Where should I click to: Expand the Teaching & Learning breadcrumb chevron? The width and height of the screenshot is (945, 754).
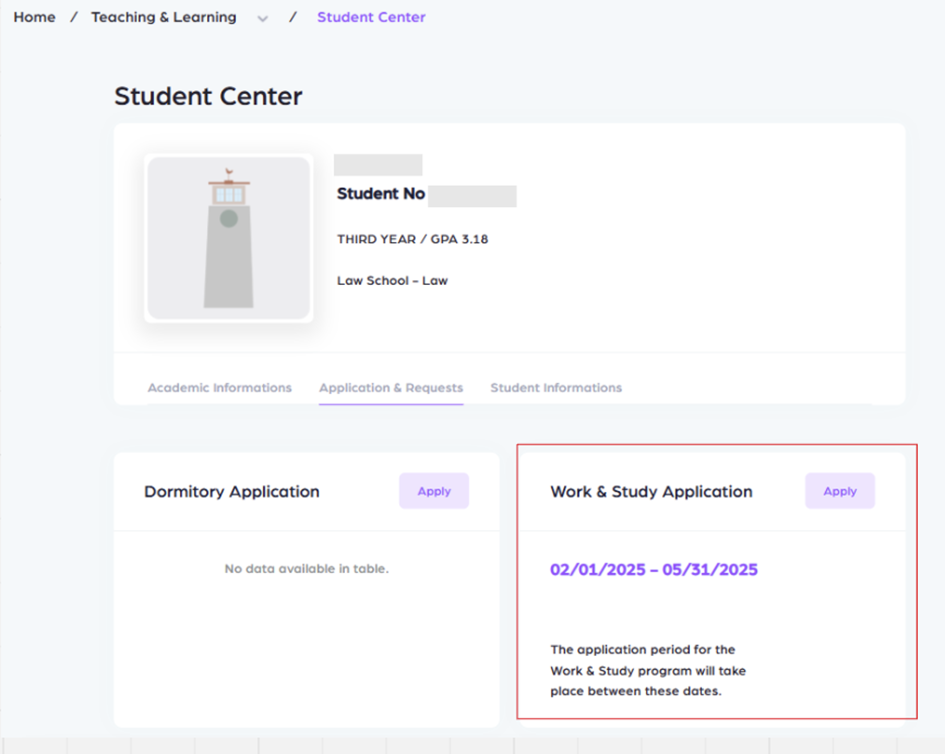point(263,18)
